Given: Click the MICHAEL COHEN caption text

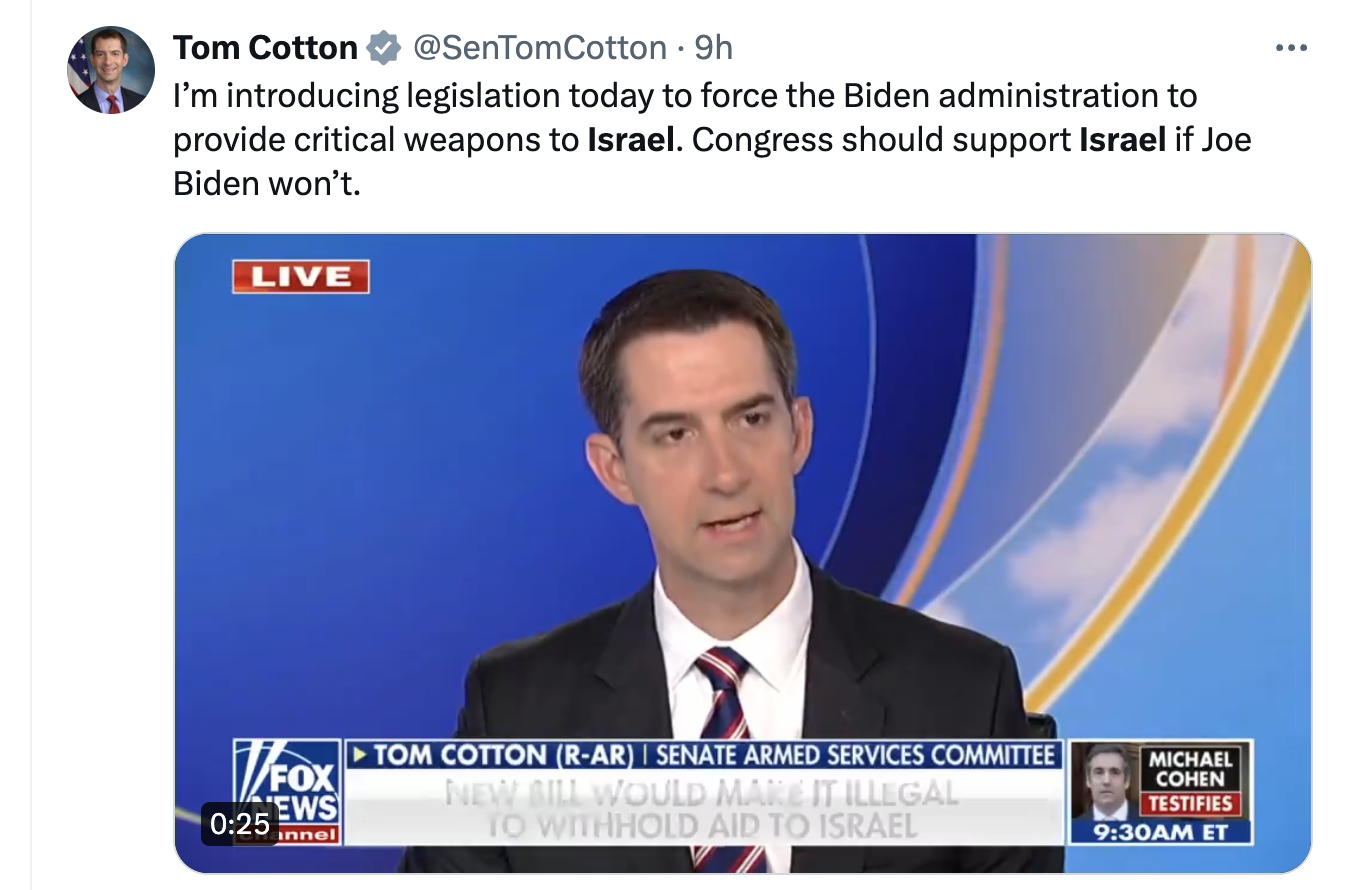Looking at the screenshot, I should tap(1190, 768).
